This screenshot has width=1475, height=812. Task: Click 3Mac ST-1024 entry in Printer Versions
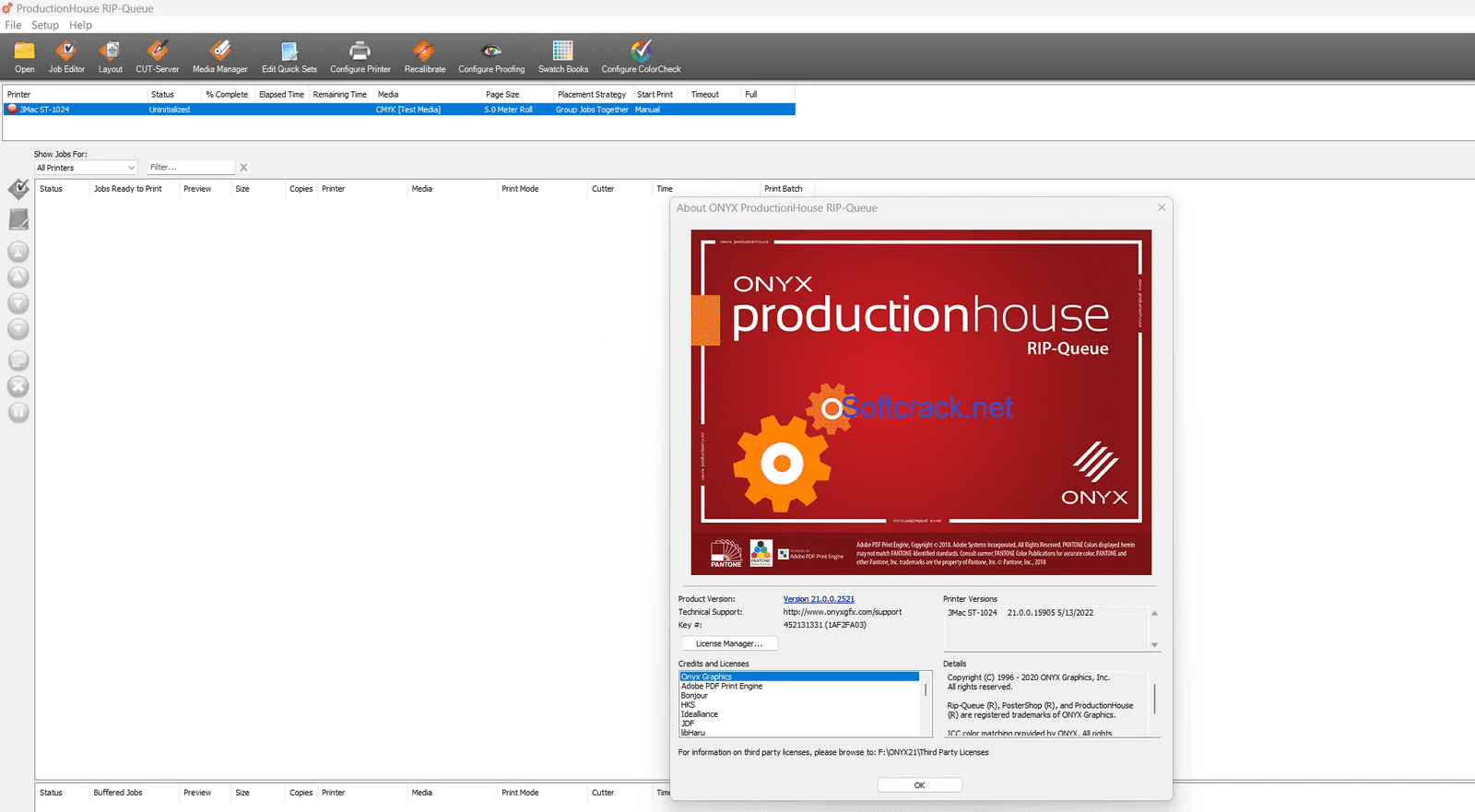tap(1021, 613)
